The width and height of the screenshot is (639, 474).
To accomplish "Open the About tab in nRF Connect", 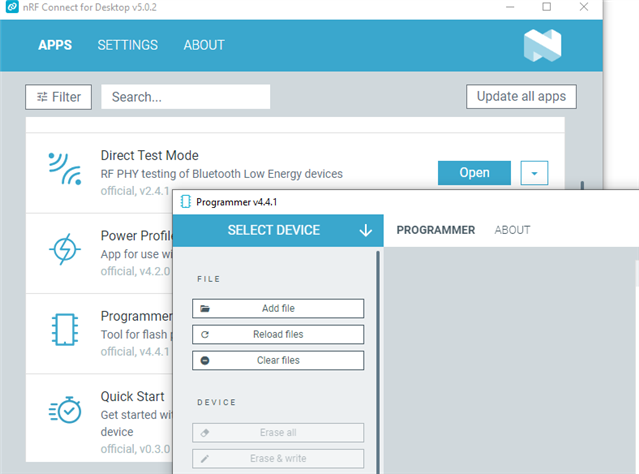I will tap(204, 45).
